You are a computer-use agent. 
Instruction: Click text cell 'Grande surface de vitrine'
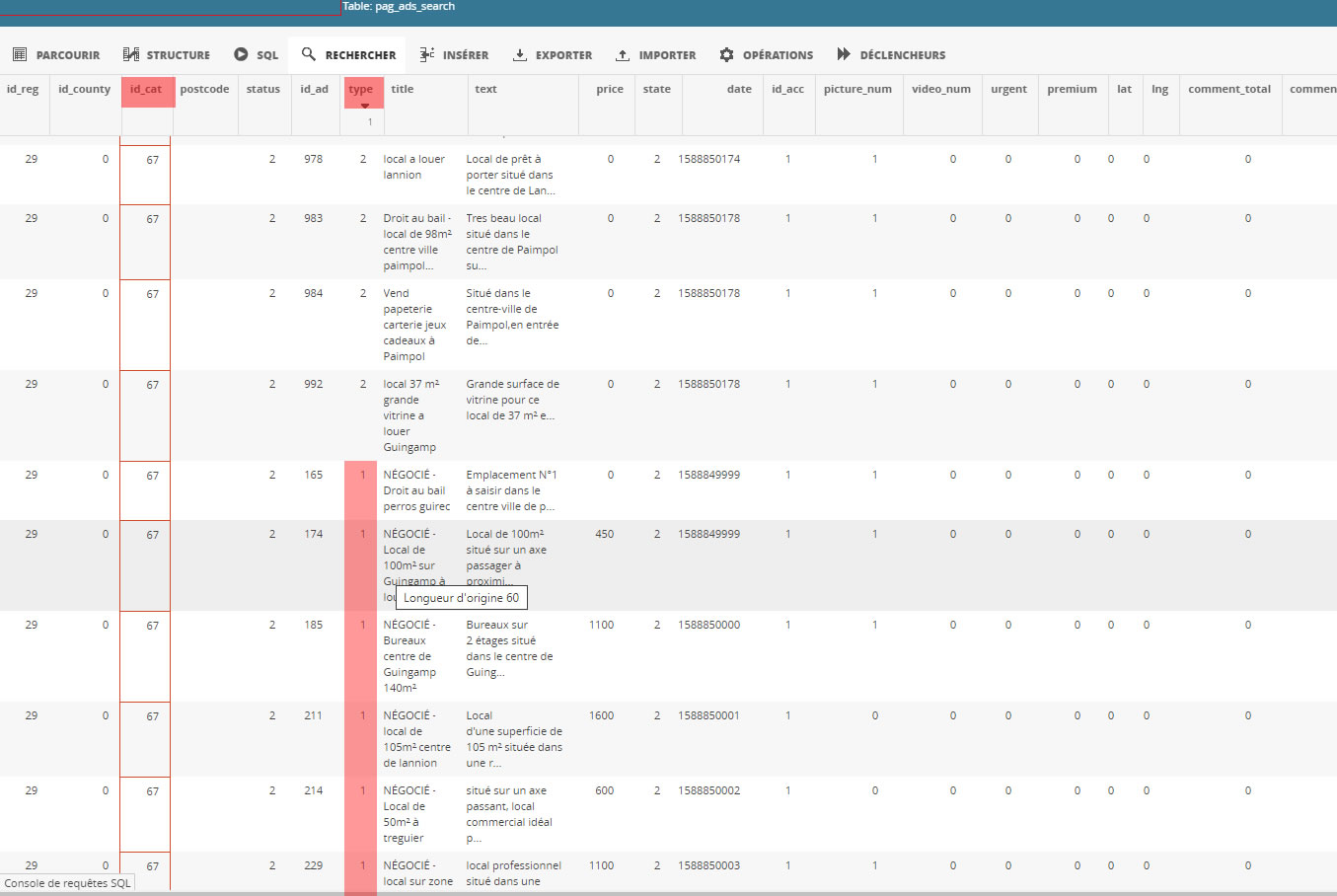(x=513, y=400)
